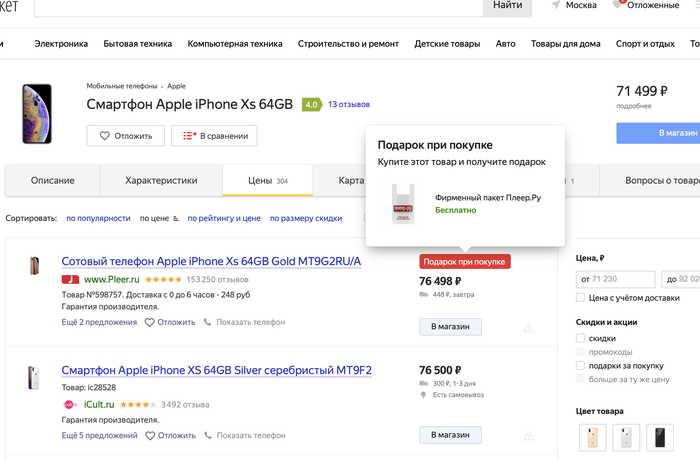This screenshot has height=460, width=700.
Task: Click the phone icon in iCult.ru offer
Action: 208,435
